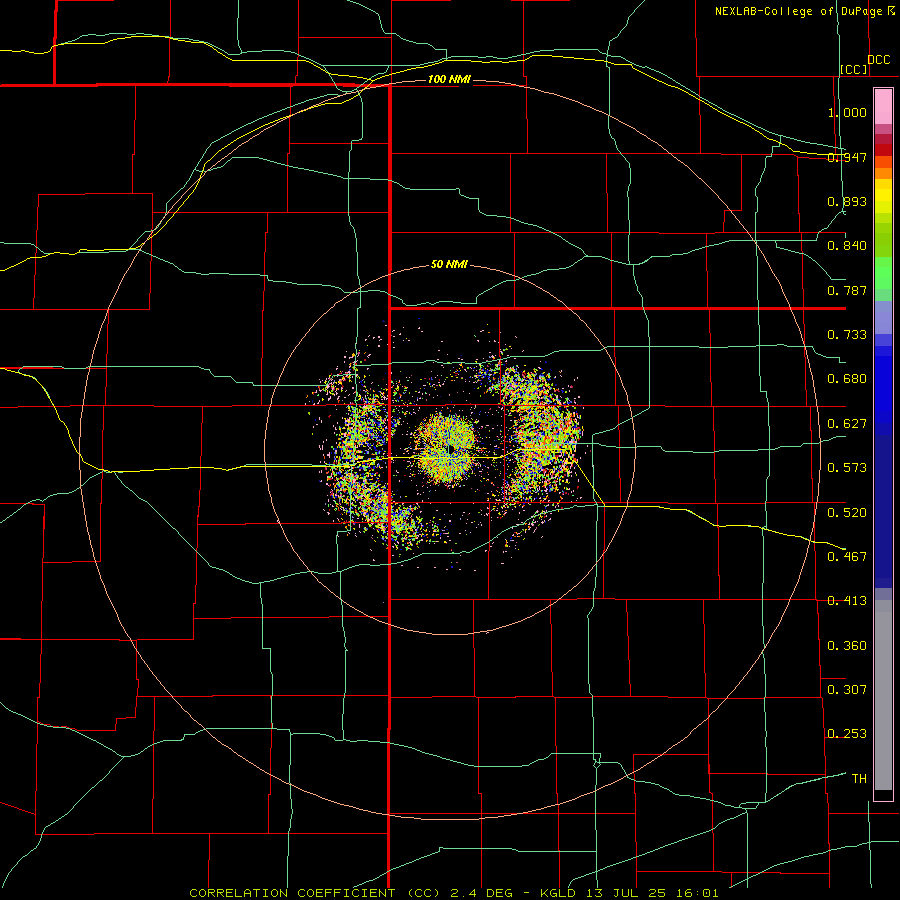
Task: Pick the pink color at legend top
Action: click(x=883, y=106)
